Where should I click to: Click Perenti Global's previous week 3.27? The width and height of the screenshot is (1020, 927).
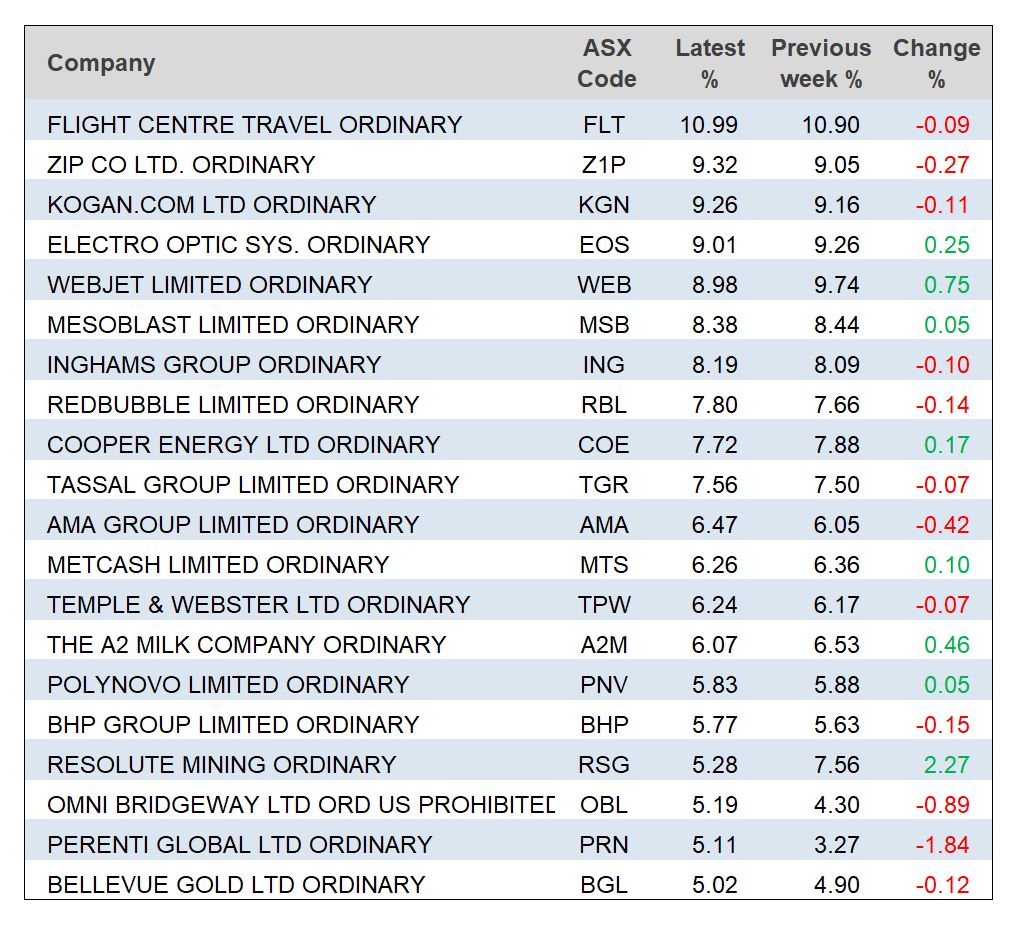click(836, 845)
